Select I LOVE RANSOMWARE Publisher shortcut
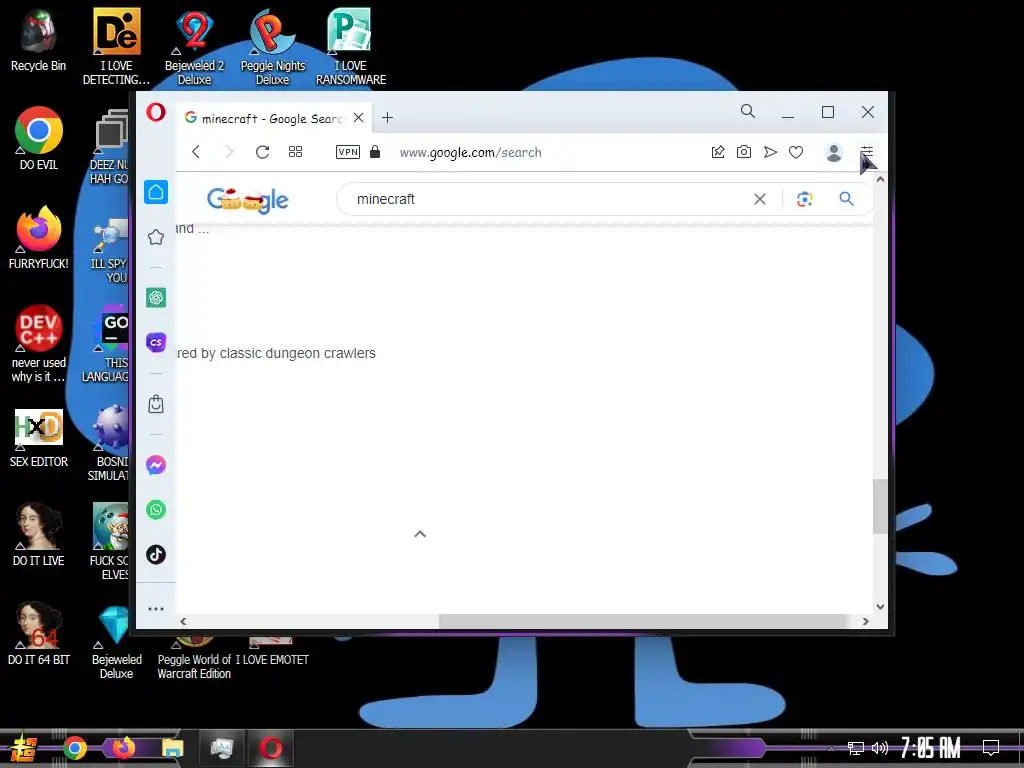 [351, 46]
